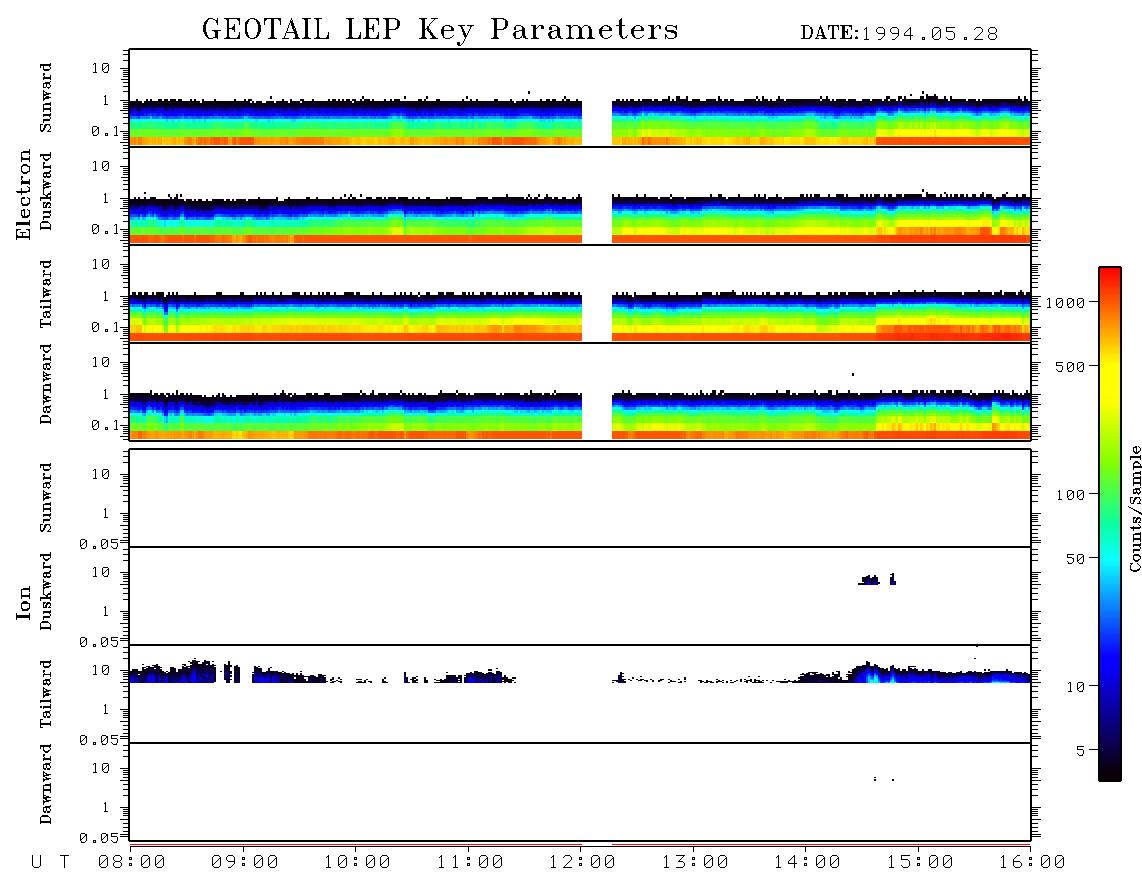Click the 'U T' time axis label
This screenshot has width=1142, height=880.
(x=50, y=862)
